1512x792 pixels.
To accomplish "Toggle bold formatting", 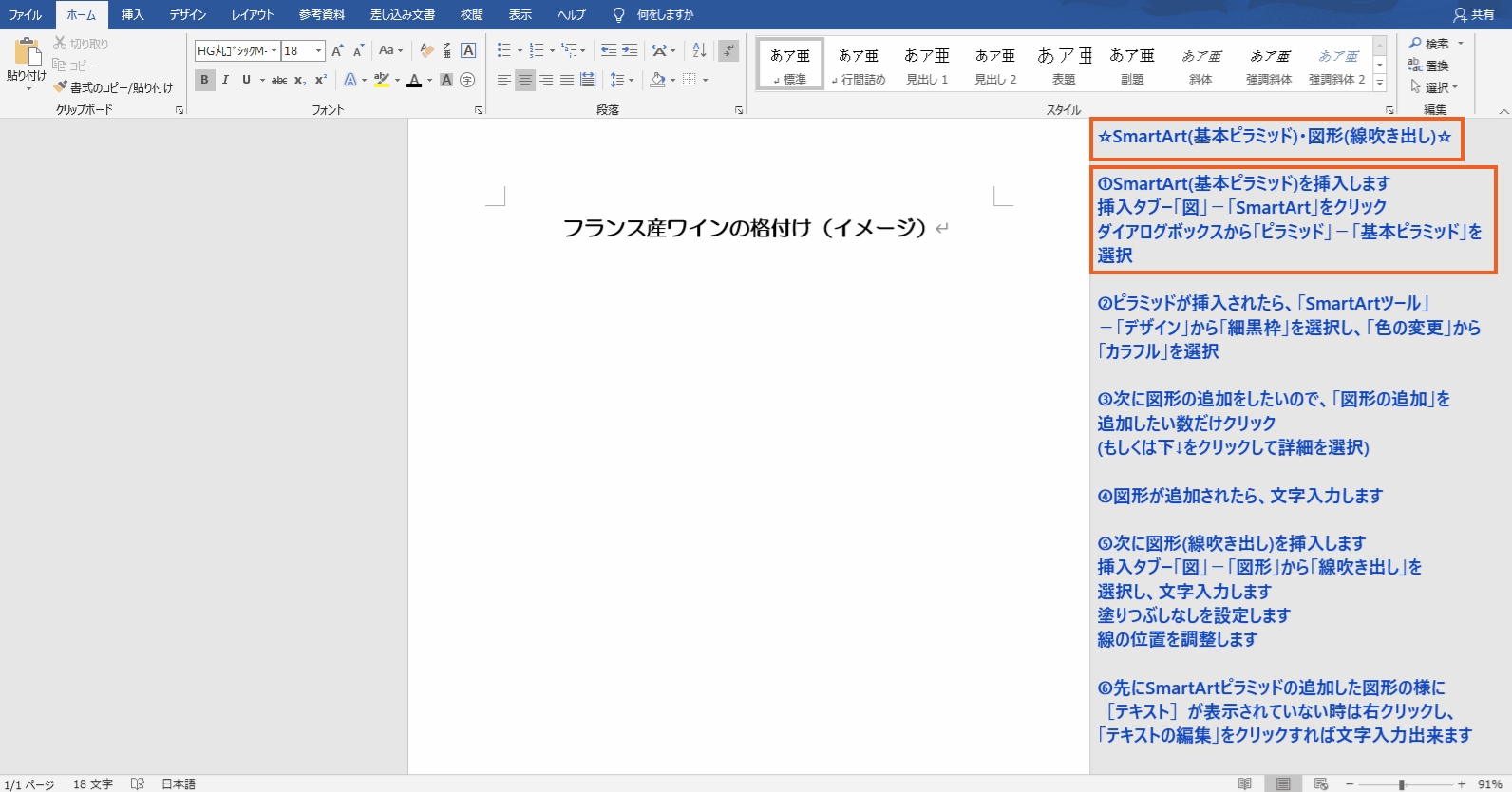I will tap(204, 80).
